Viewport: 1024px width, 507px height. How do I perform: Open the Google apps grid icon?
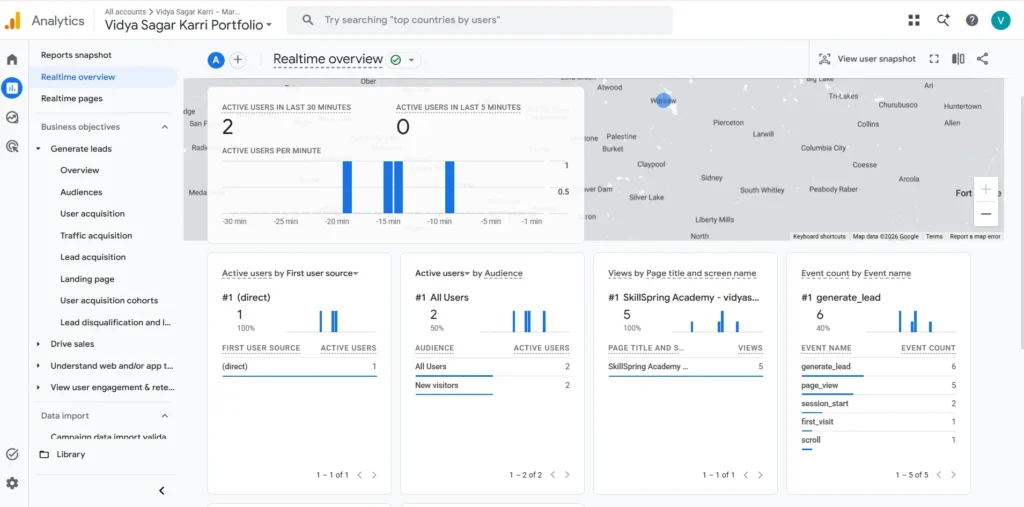914,20
